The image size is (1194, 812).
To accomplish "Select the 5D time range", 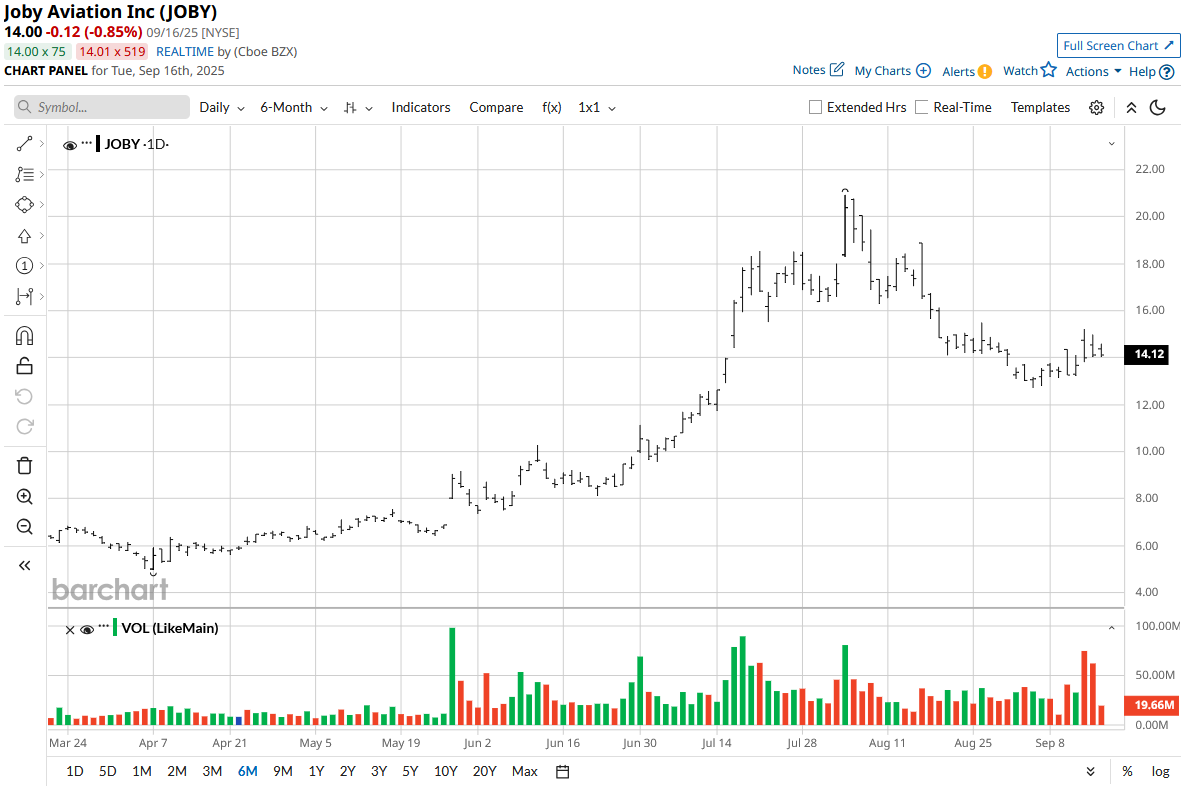I will (x=107, y=772).
